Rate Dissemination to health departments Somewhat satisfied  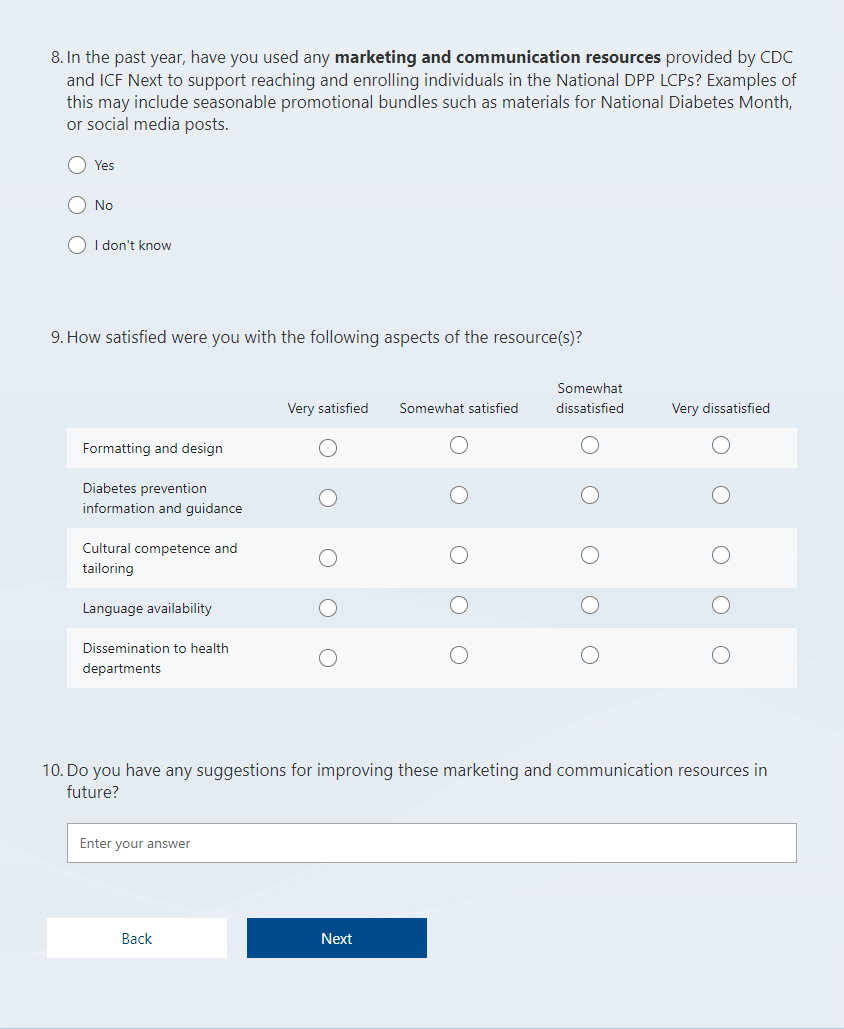(x=459, y=655)
